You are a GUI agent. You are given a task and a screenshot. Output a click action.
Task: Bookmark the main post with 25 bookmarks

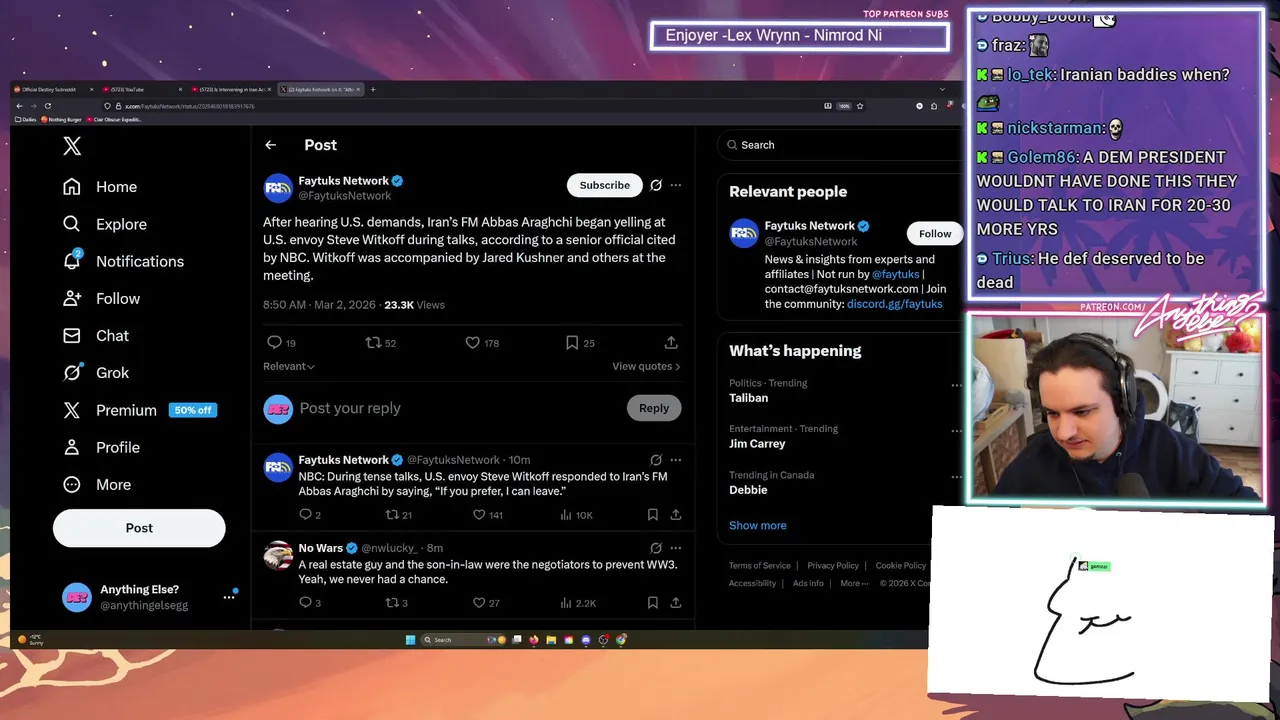[x=580, y=343]
